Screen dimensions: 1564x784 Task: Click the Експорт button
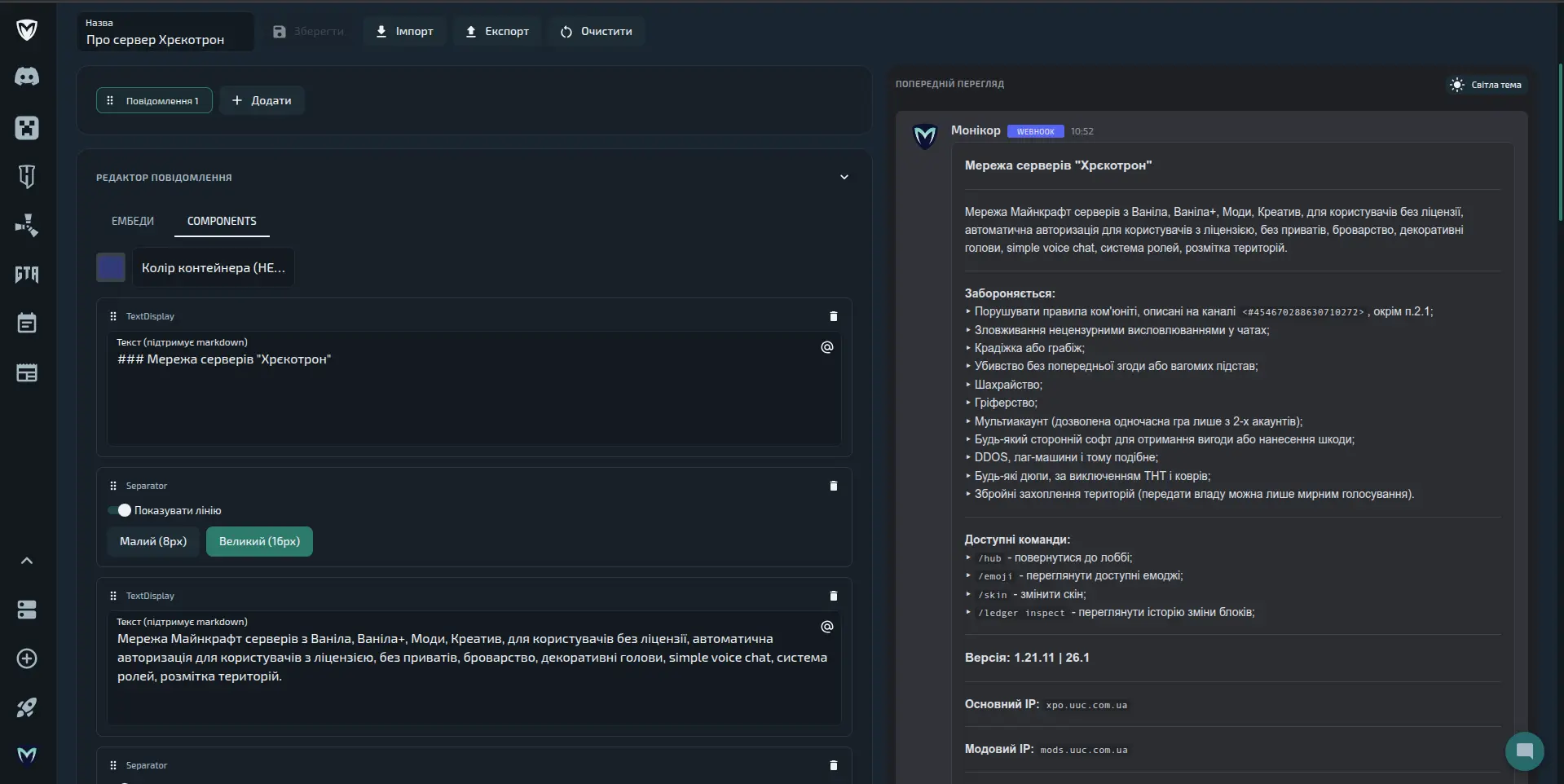click(x=497, y=32)
